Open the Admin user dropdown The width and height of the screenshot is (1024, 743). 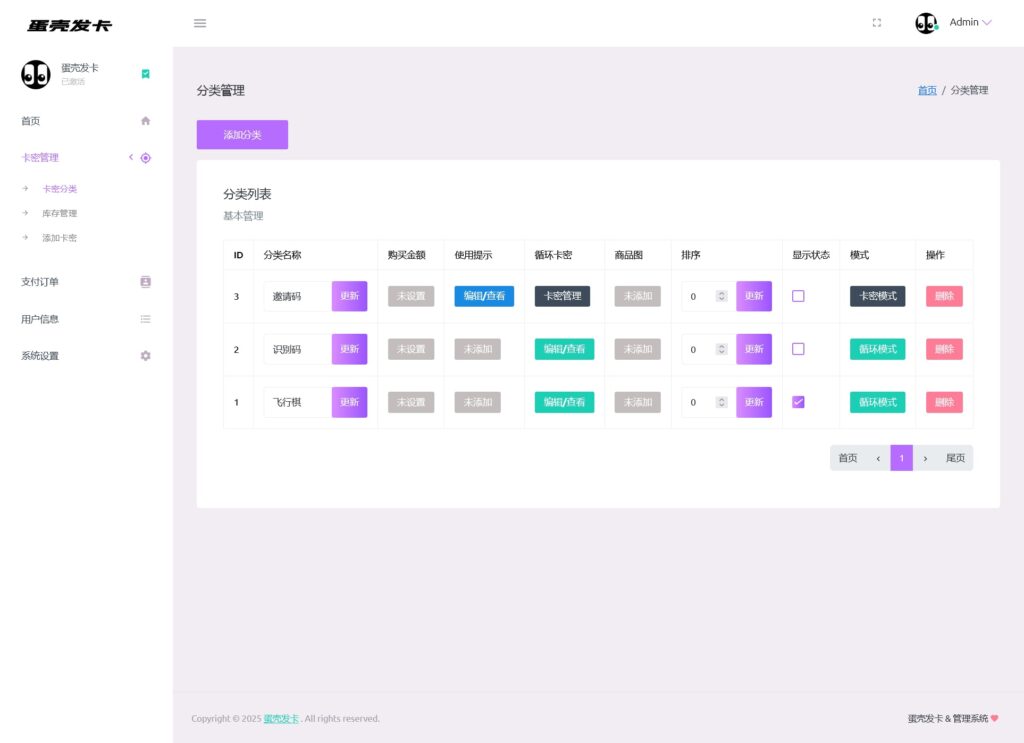click(x=968, y=23)
